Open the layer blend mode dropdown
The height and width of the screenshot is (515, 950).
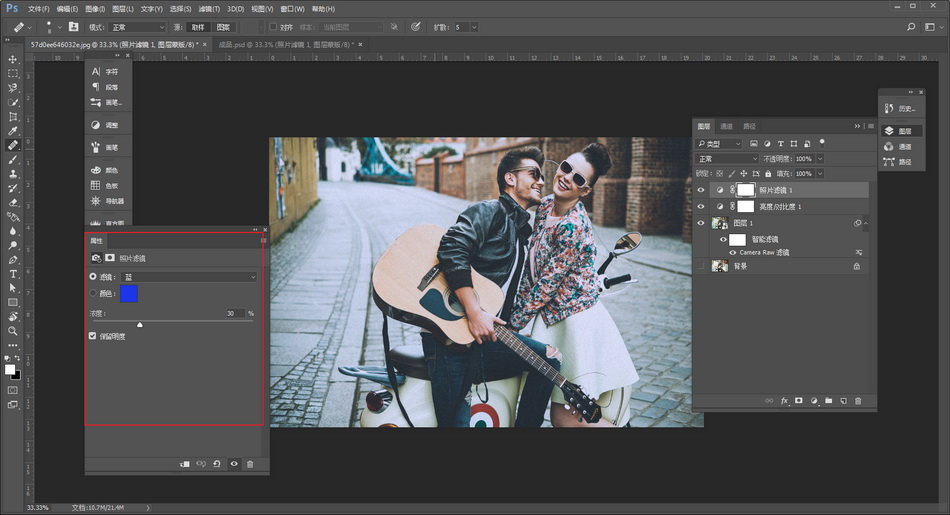[727, 159]
